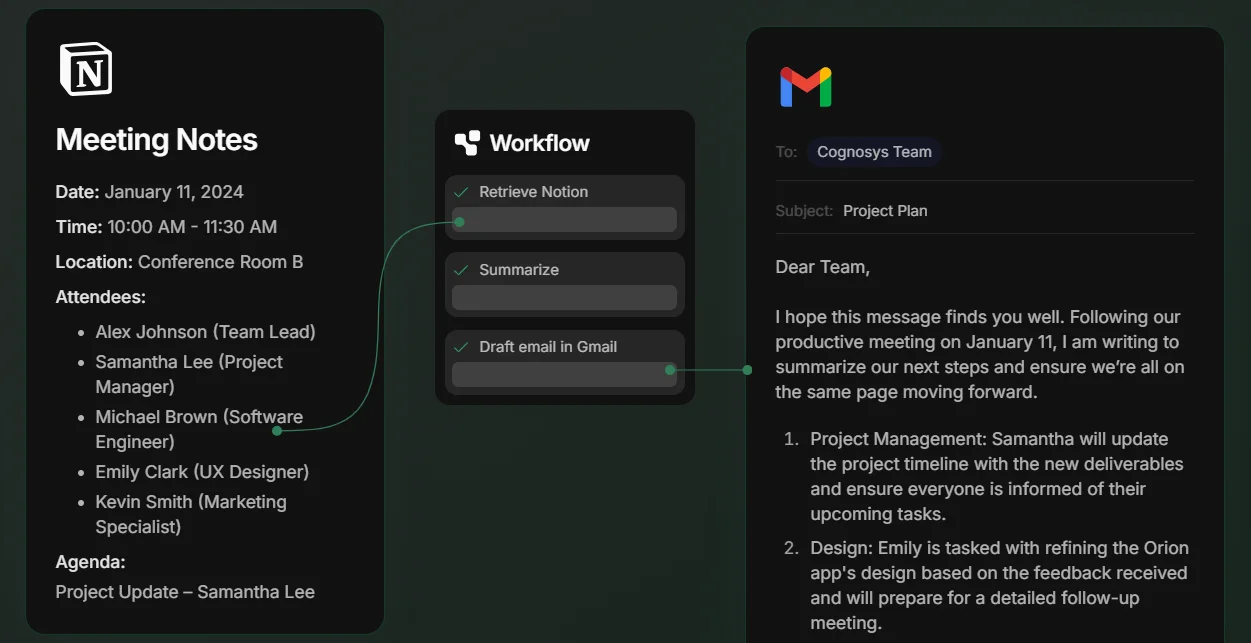The image size is (1251, 643).
Task: Click the Project Plan subject field
Action: [x=885, y=211]
